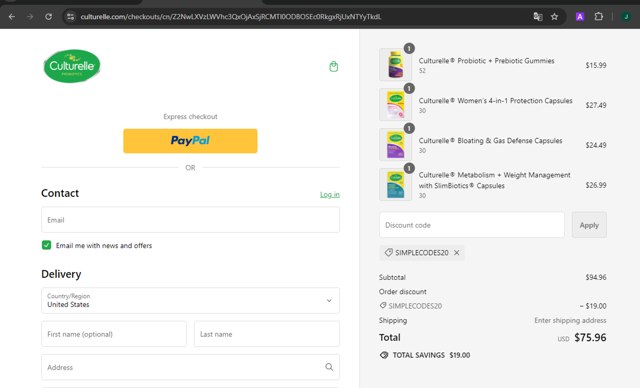Uncheck Email me with news and offers
The height and width of the screenshot is (388, 640).
[x=47, y=245]
